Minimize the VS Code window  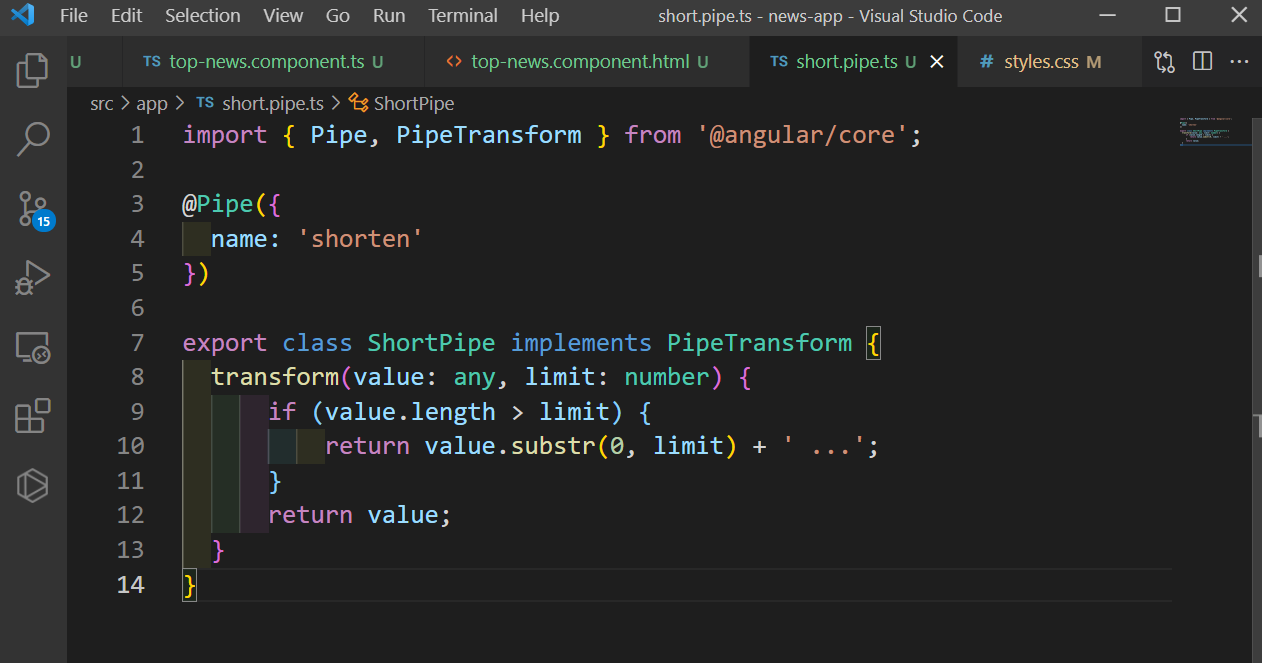point(1106,15)
